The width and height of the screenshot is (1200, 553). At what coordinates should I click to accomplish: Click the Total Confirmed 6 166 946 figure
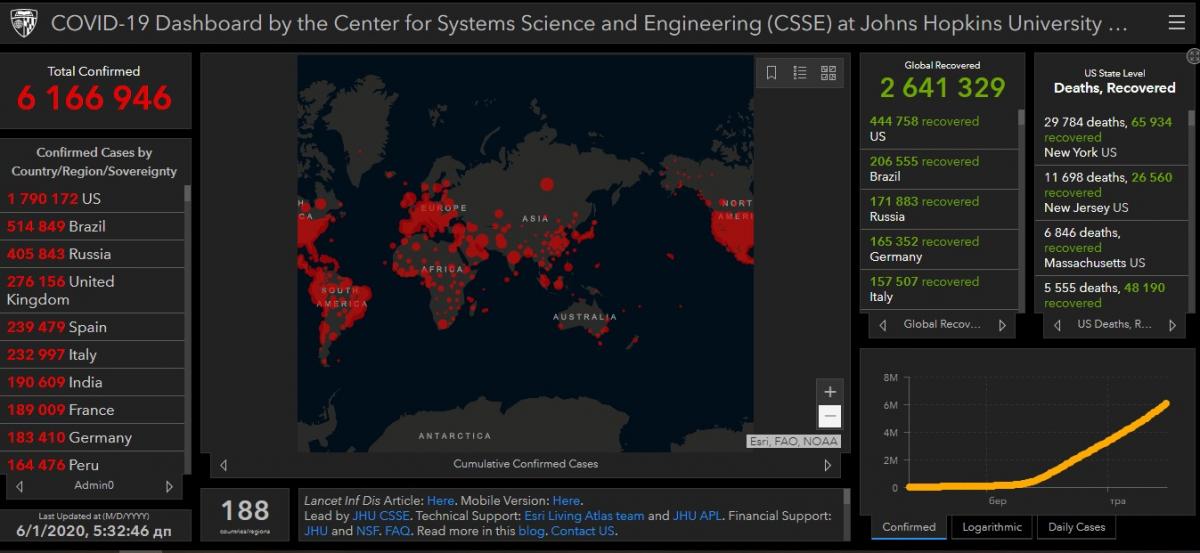click(x=94, y=98)
